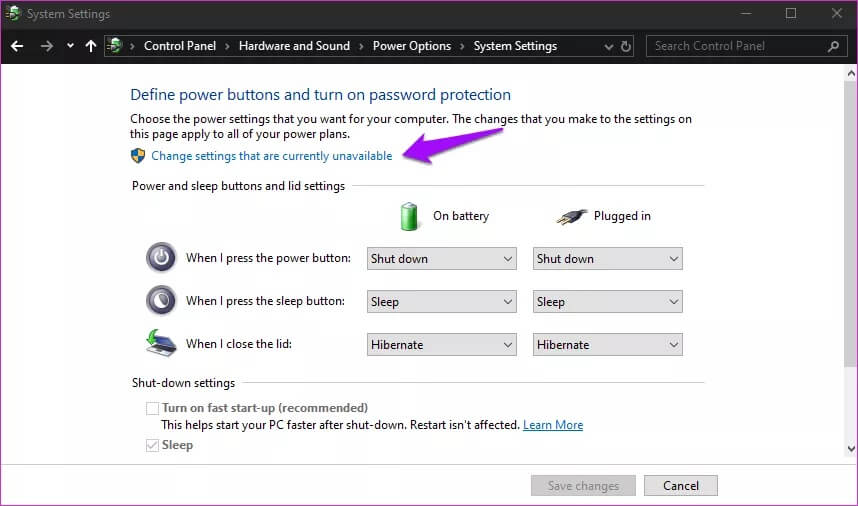Click the laptop lid close icon
858x506 pixels.
pos(161,344)
